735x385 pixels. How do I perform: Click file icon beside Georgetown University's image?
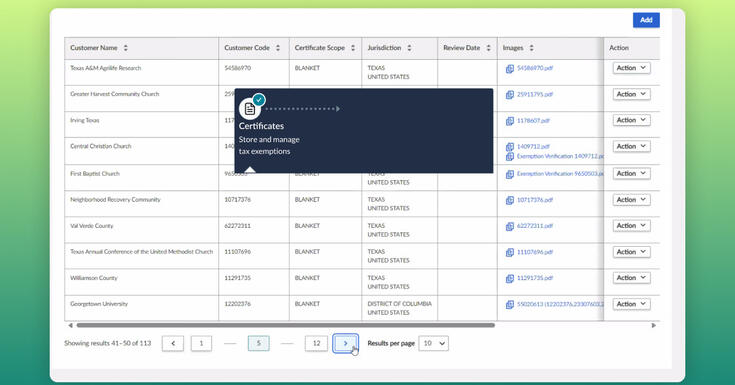(510, 305)
